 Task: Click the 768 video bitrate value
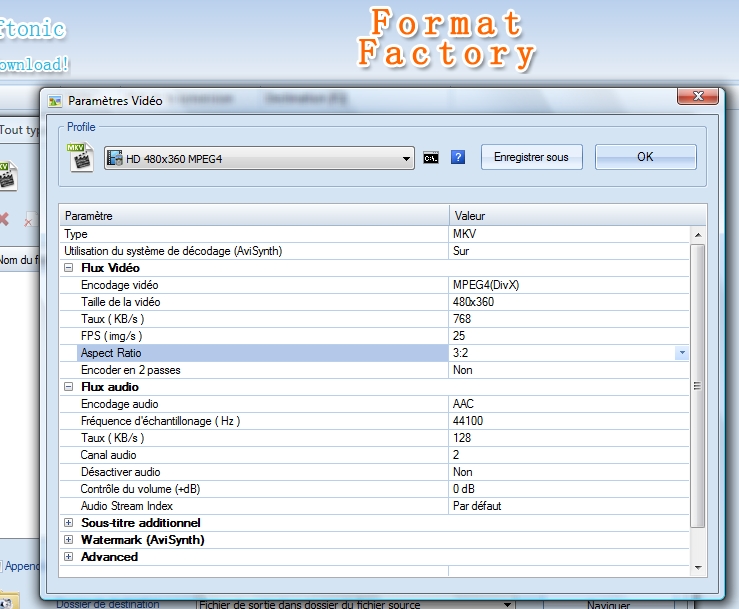(x=569, y=319)
